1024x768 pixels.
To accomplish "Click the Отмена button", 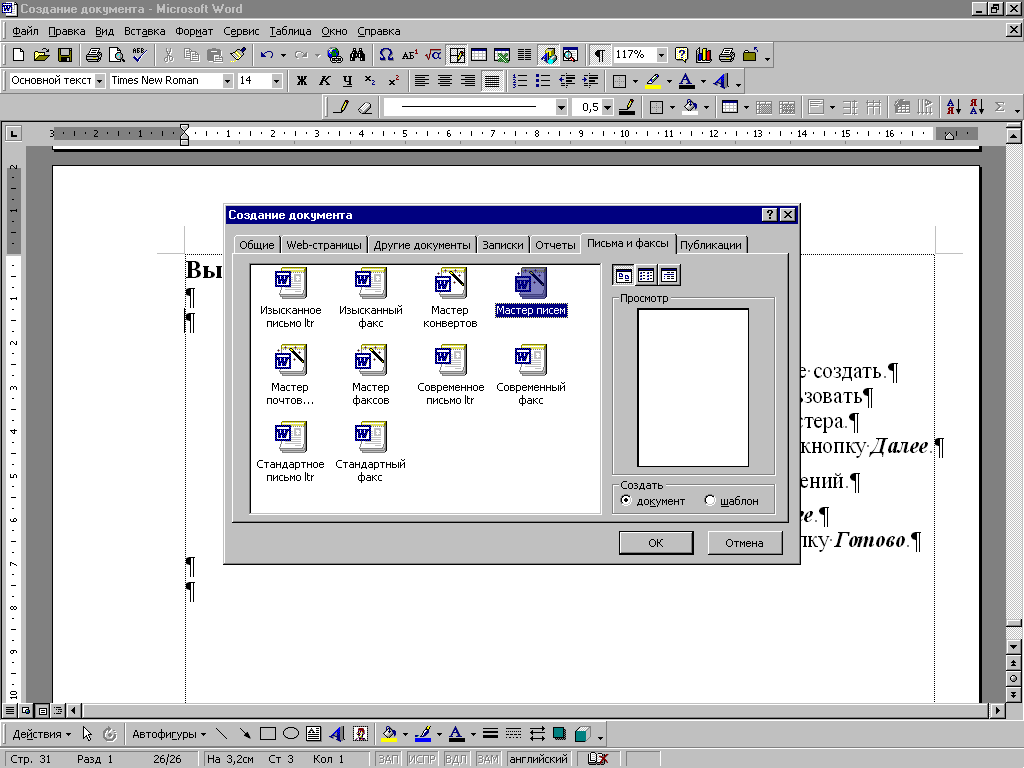I will click(744, 543).
